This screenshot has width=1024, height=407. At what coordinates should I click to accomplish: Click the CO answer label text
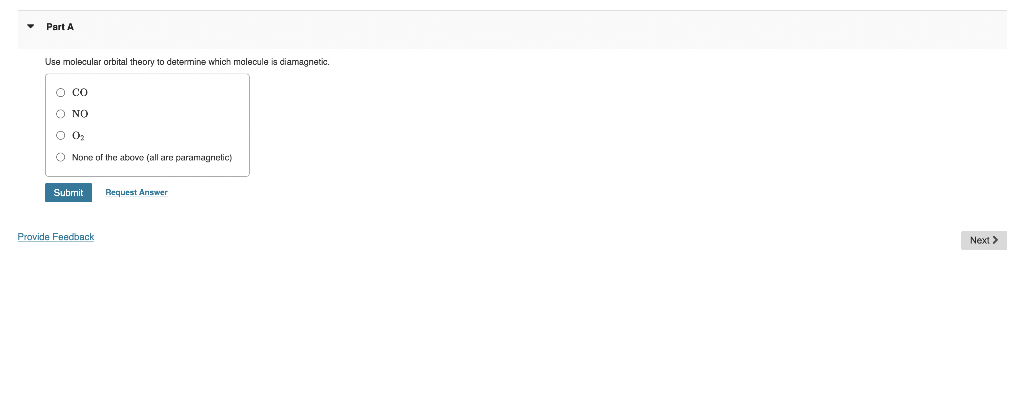pyautogui.click(x=80, y=92)
